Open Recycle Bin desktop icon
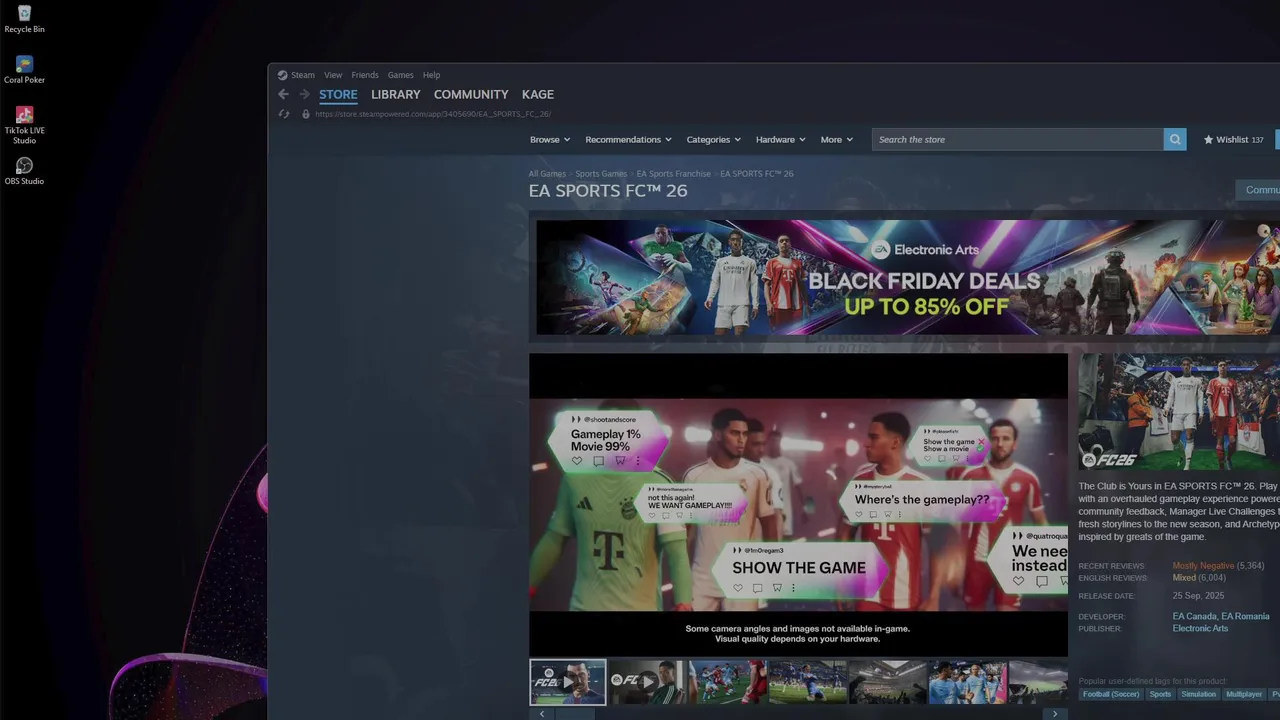This screenshot has width=1280, height=720. tap(24, 19)
